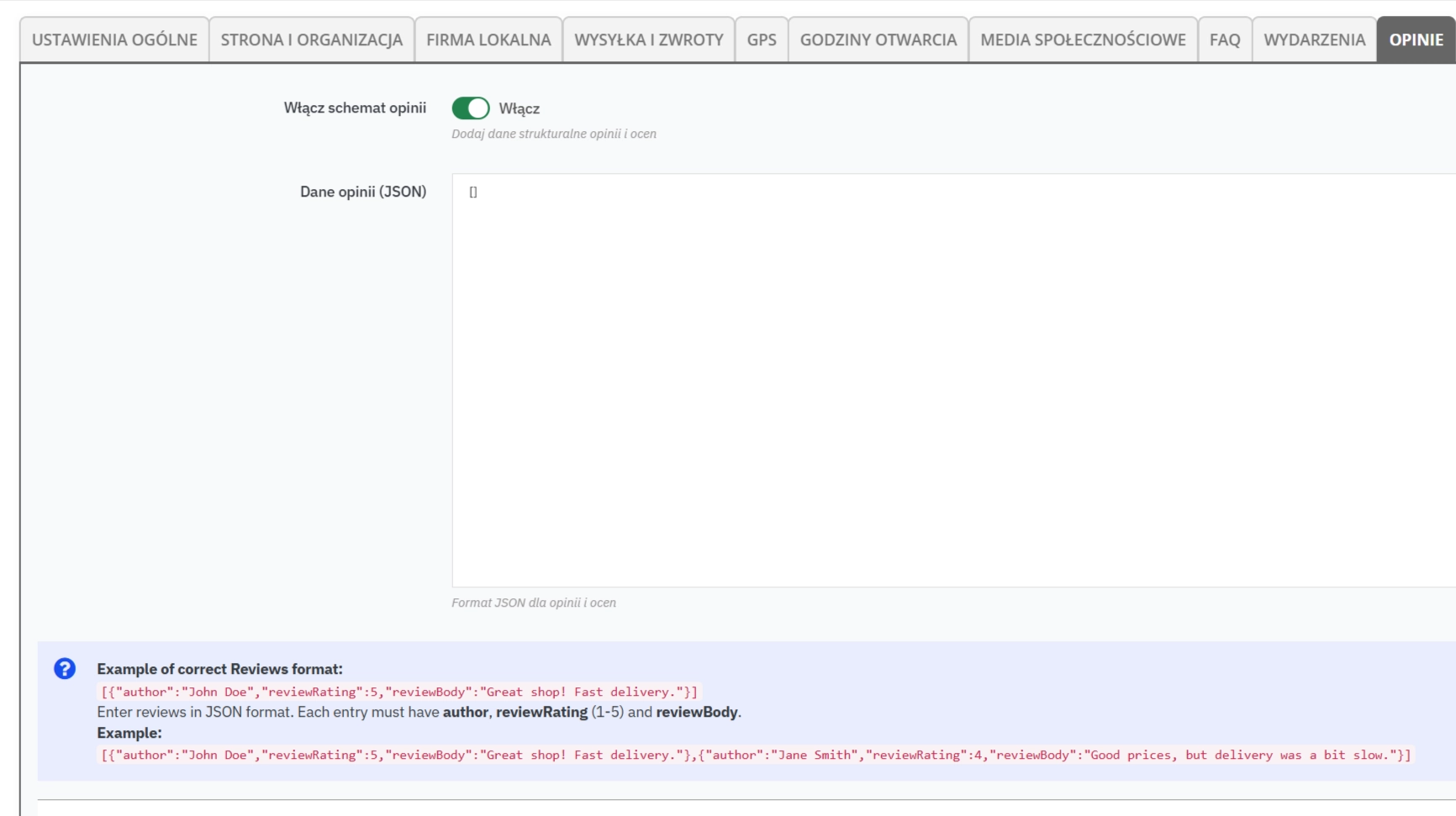Switch to Media Społecznościowe tab
Screen dimensions: 1456x816
click(x=1083, y=39)
